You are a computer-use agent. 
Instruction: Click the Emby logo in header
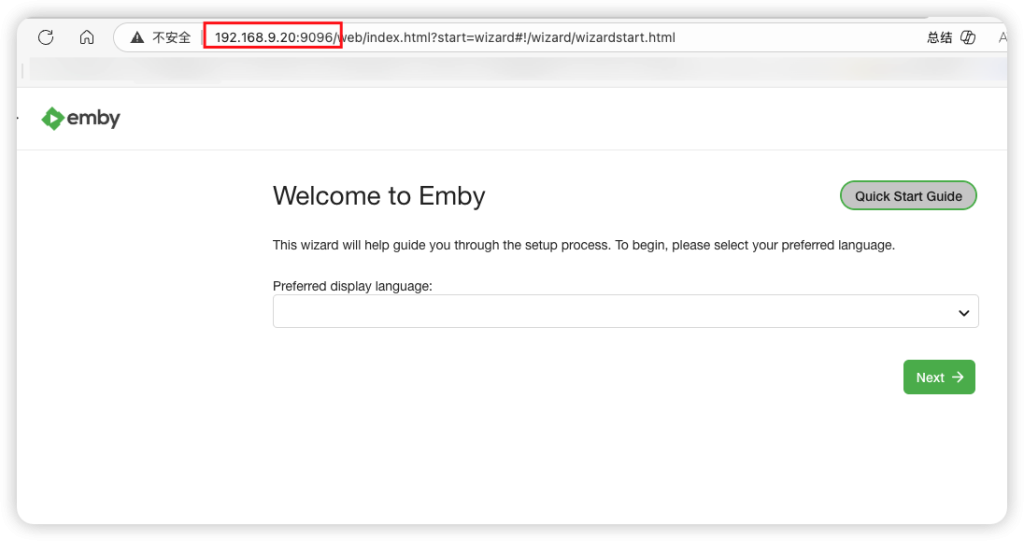tap(81, 118)
